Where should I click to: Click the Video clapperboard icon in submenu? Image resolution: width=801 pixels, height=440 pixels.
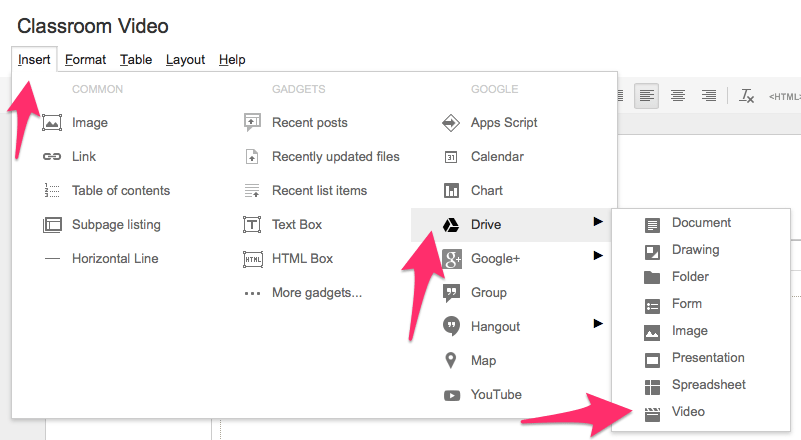click(652, 412)
